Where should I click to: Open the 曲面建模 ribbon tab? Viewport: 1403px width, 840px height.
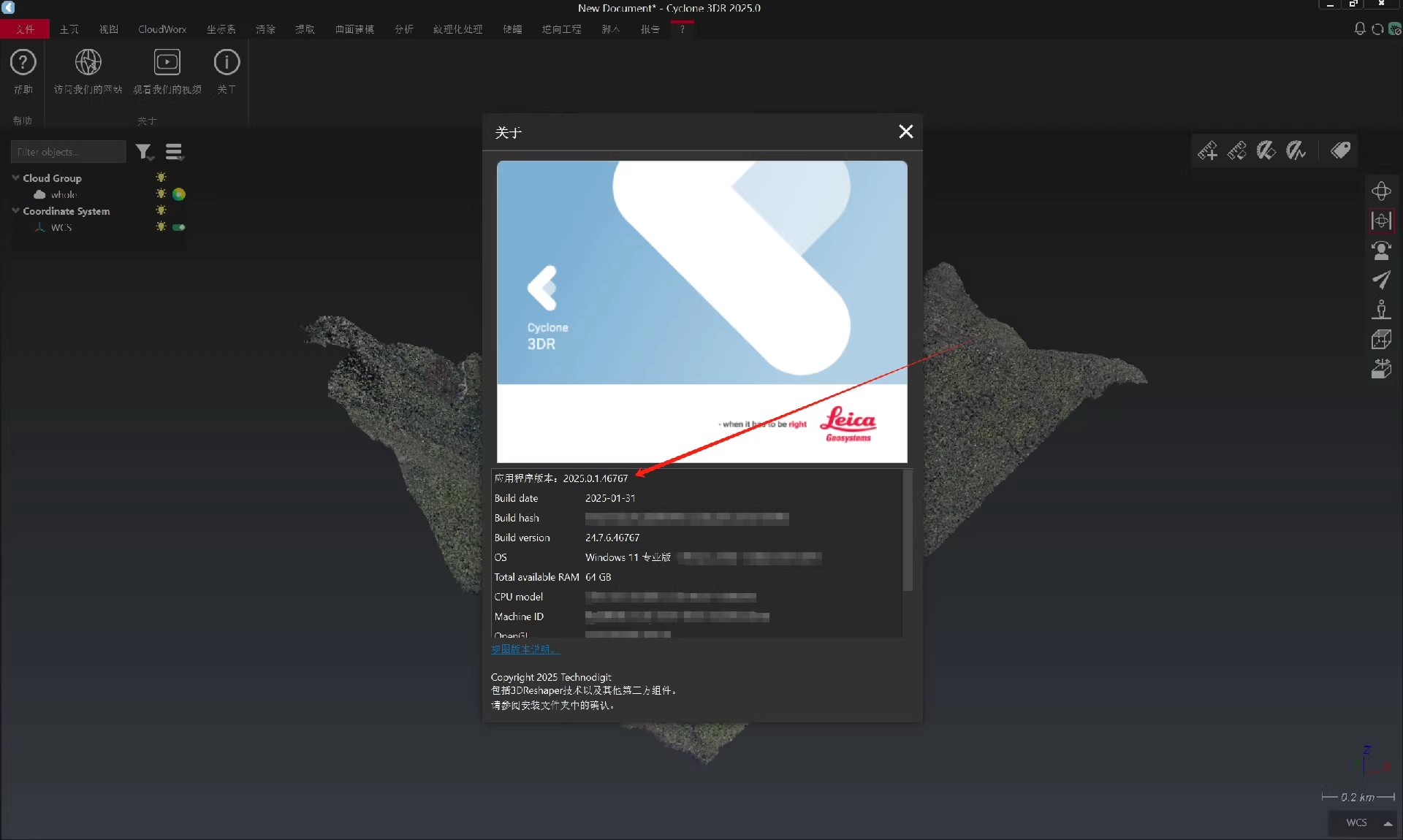pos(354,29)
